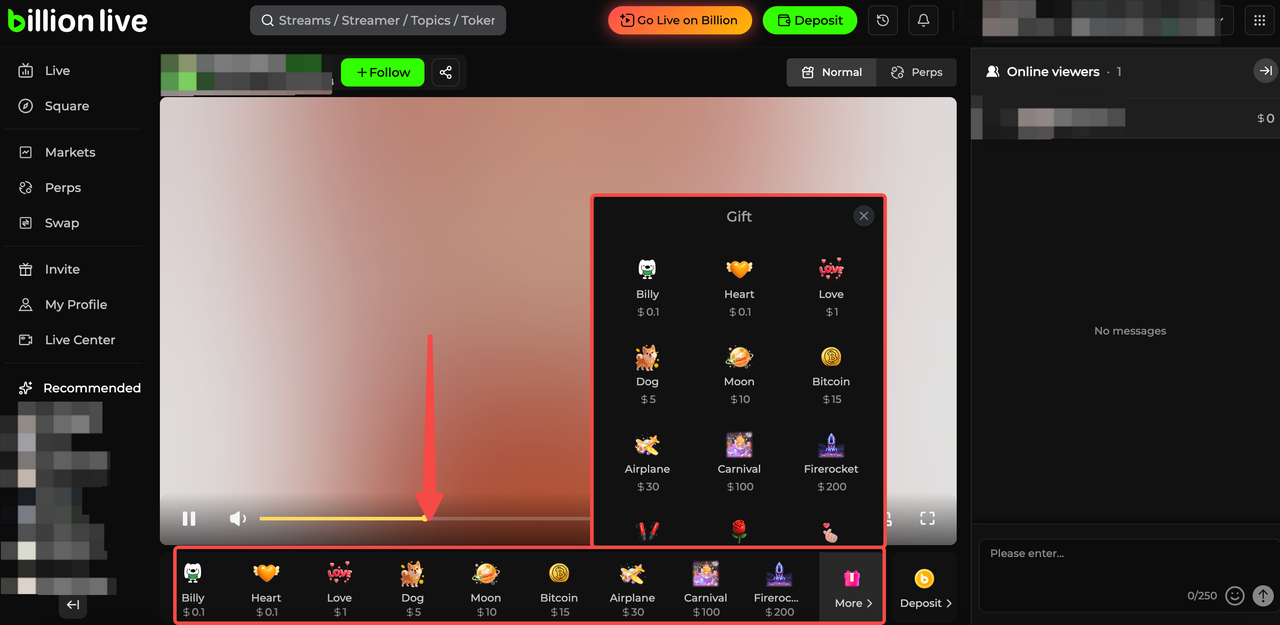Viewport: 1280px width, 625px height.
Task: Click the green Follow button
Action: click(383, 73)
